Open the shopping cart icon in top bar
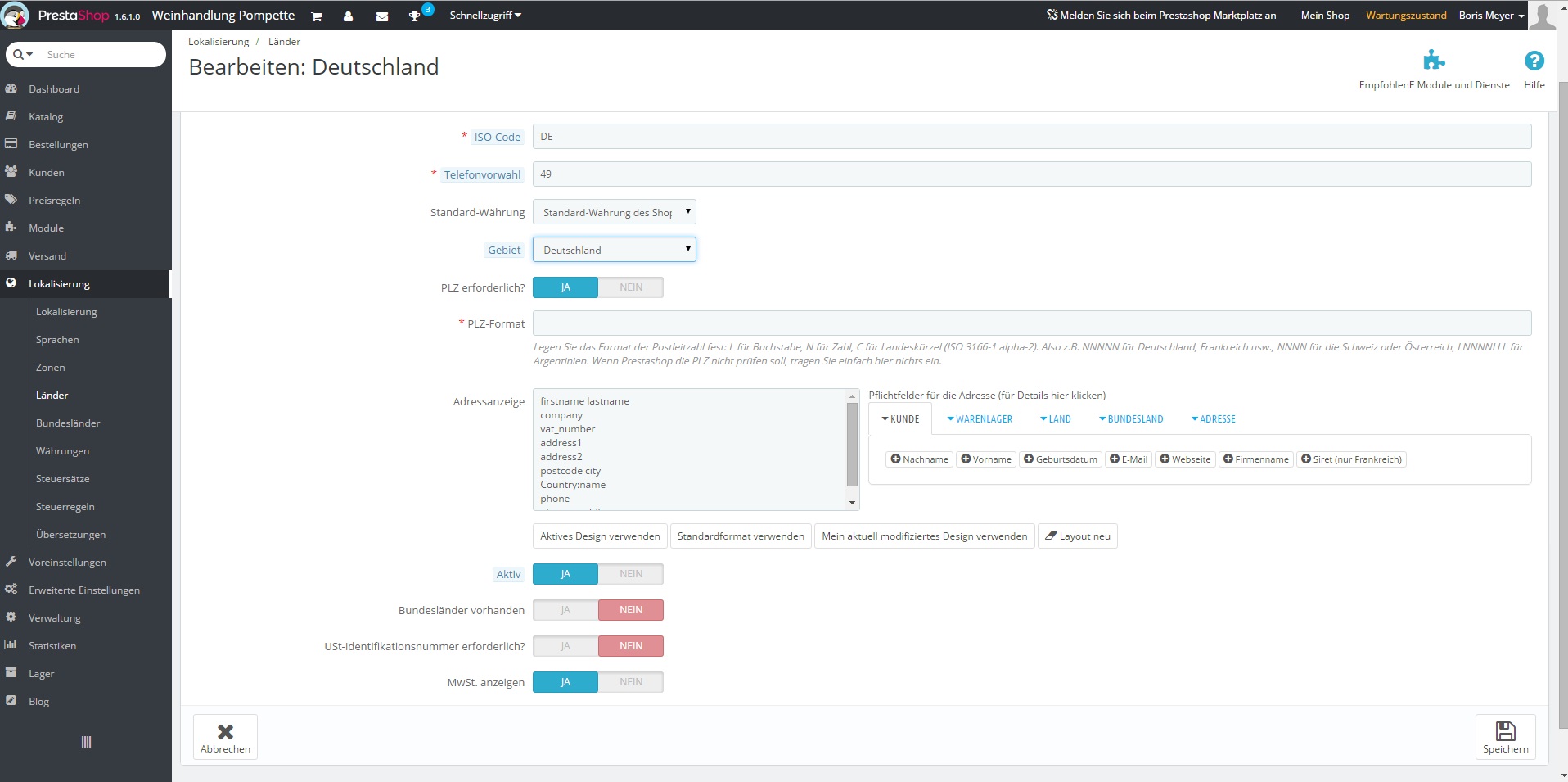The height and width of the screenshot is (782, 1568). (317, 16)
